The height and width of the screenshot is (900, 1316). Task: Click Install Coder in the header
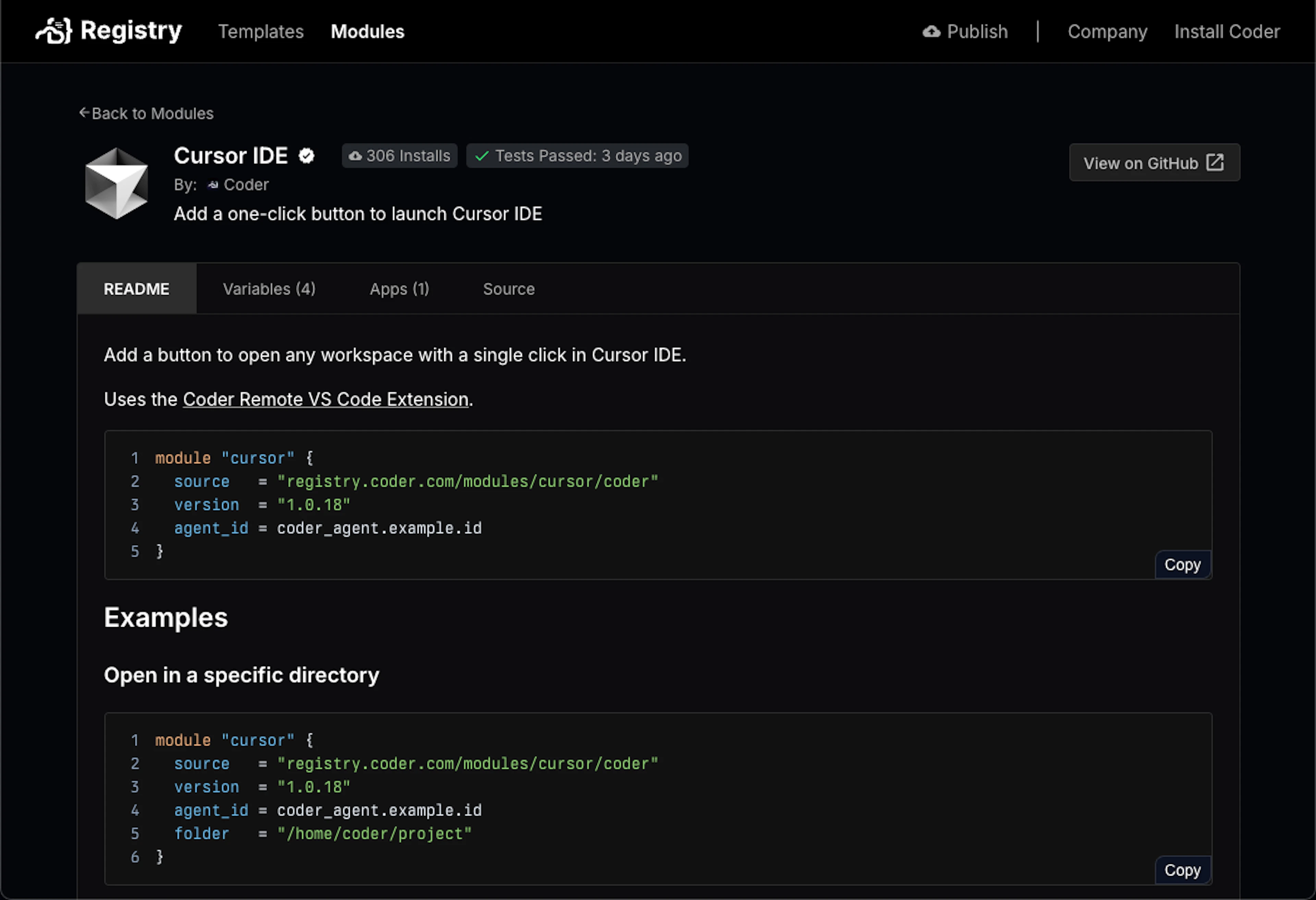tap(1227, 32)
